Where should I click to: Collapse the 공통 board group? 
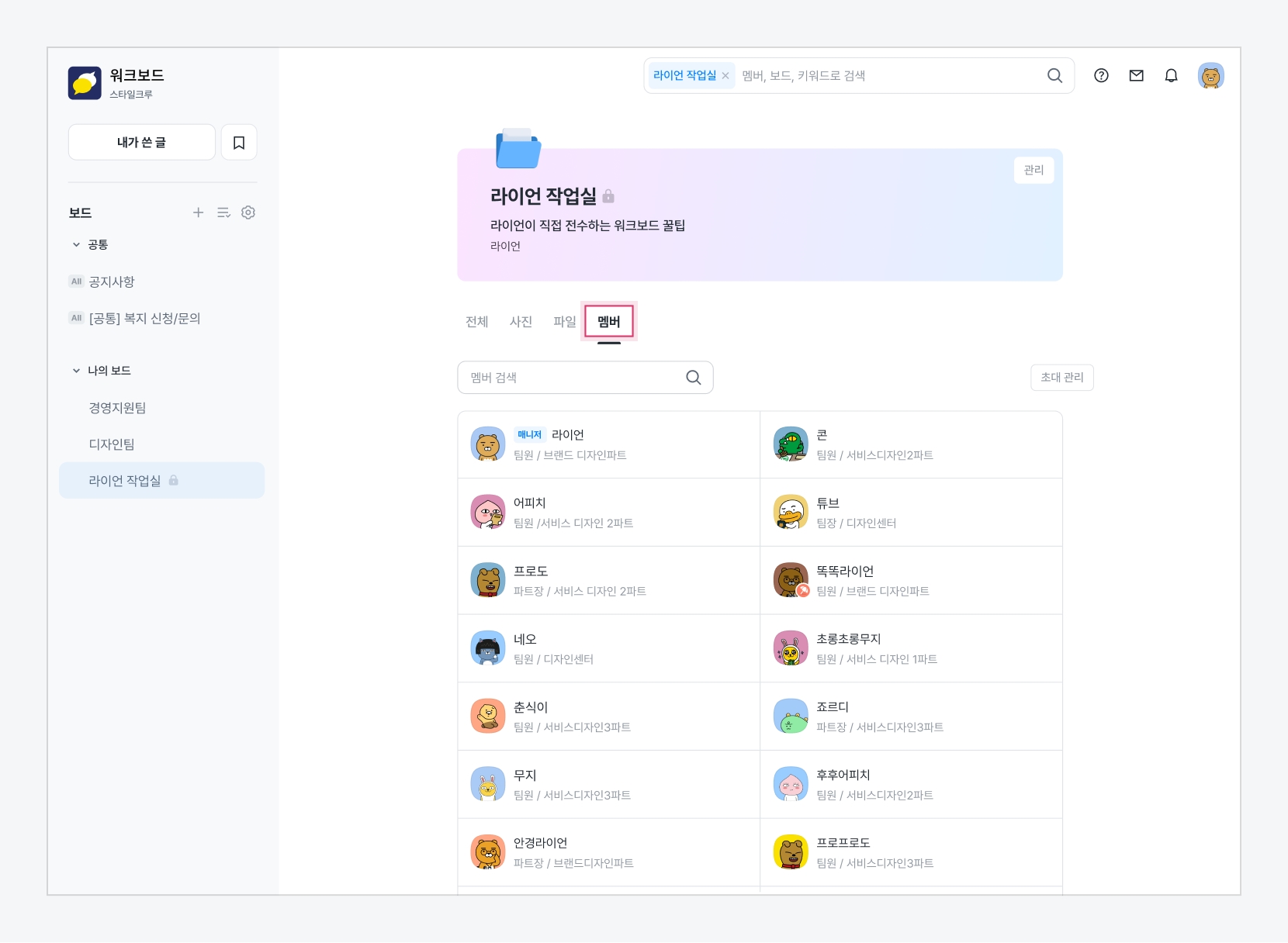76,245
